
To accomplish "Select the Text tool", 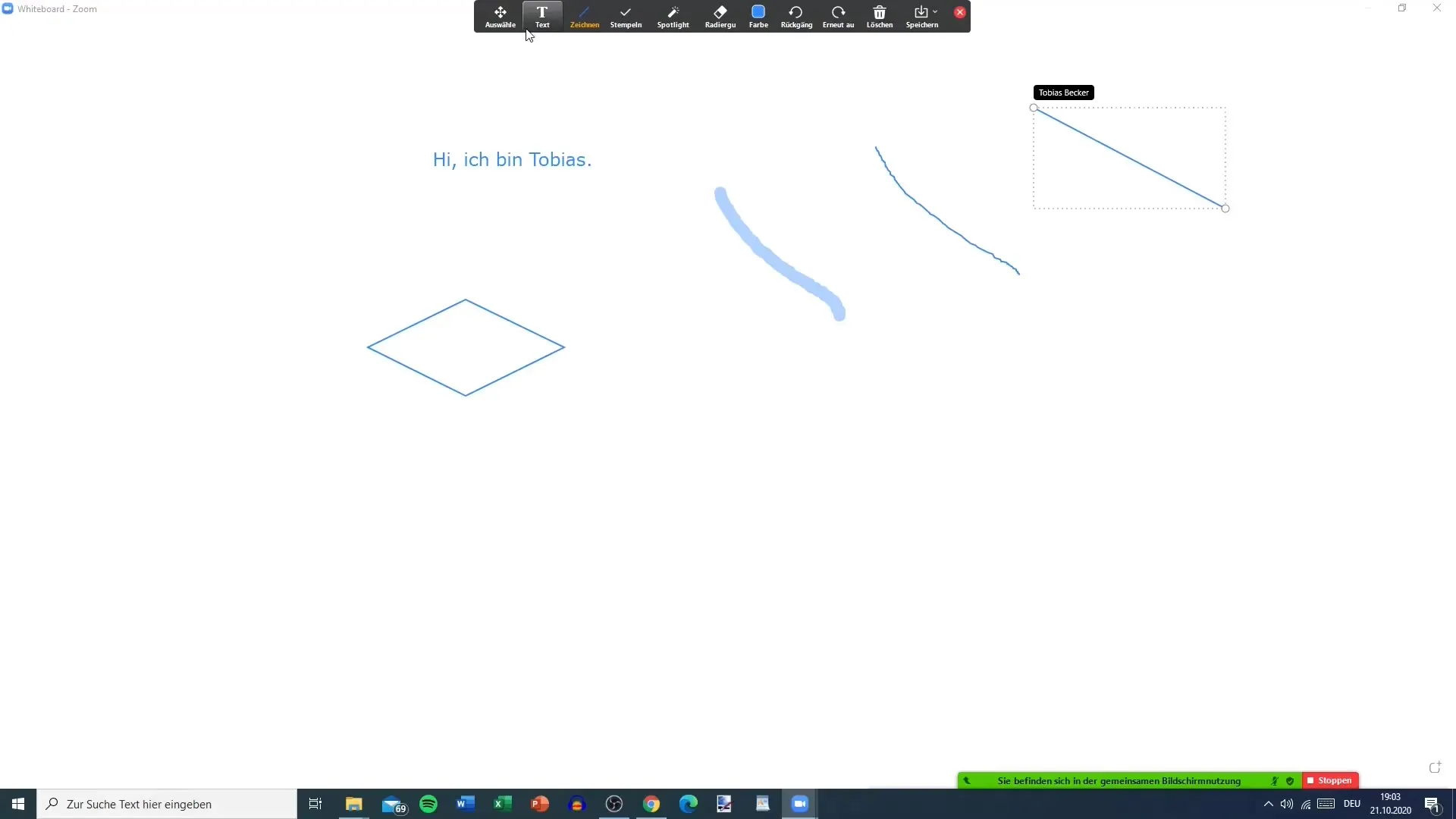I will tap(541, 17).
